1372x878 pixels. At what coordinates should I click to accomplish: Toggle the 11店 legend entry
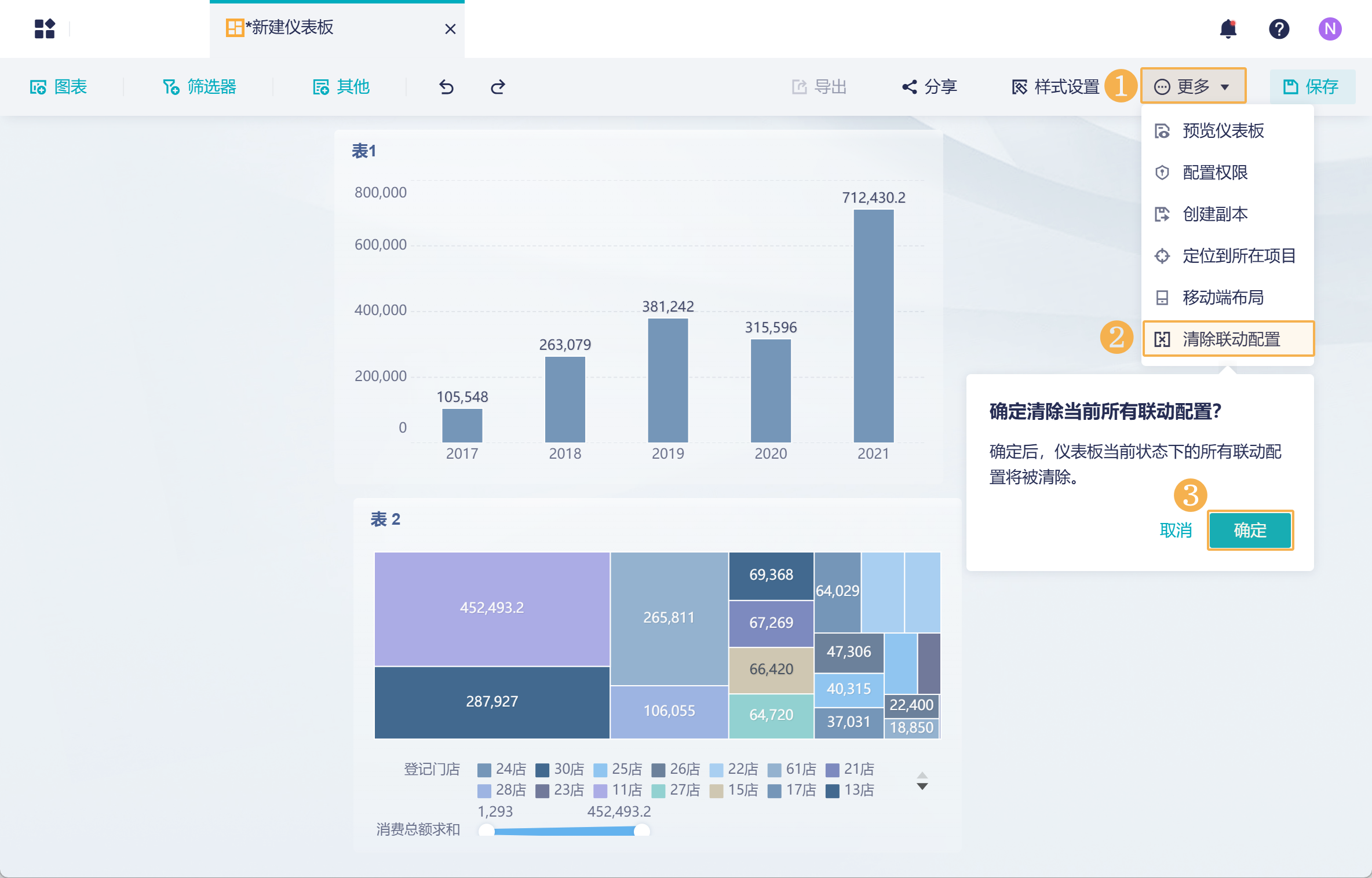618,790
